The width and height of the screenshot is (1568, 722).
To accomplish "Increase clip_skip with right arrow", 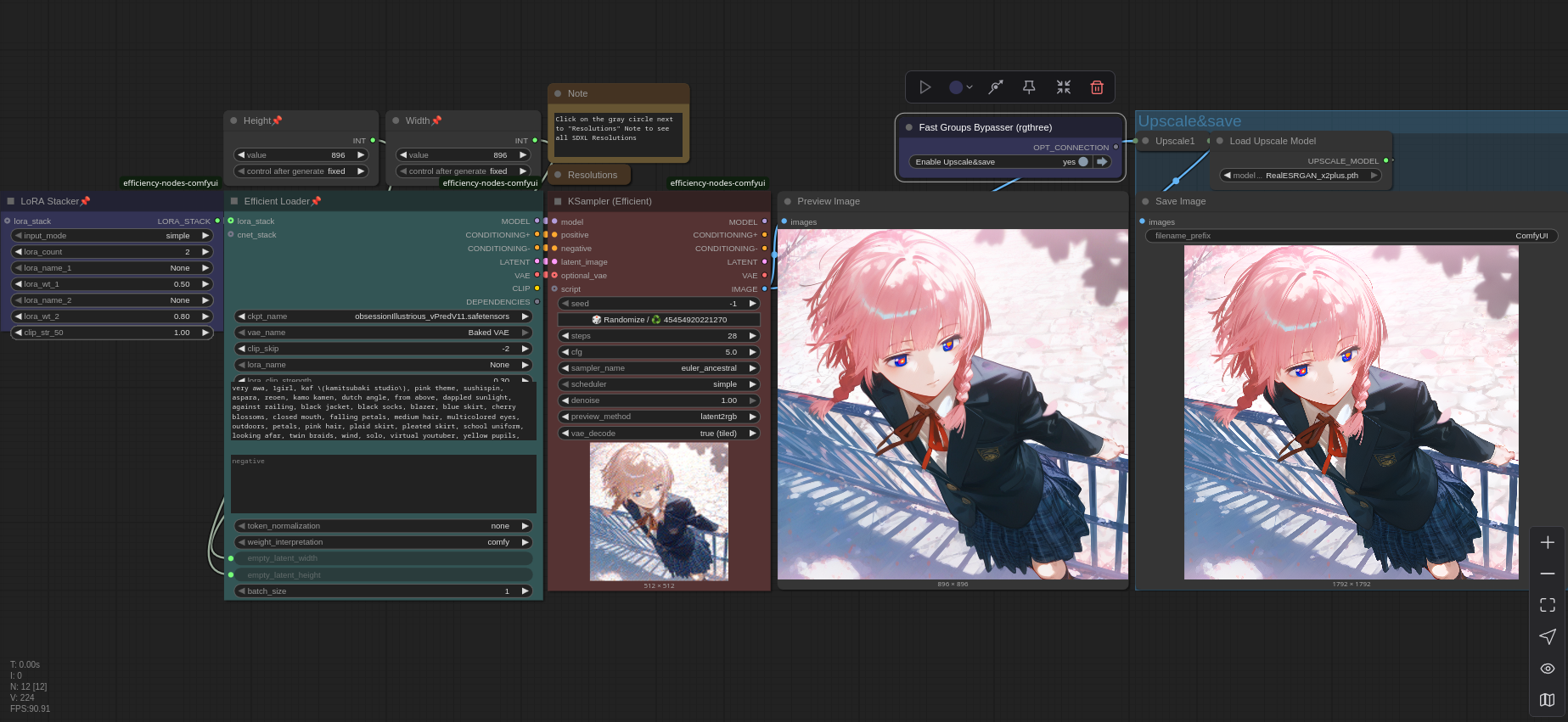I will click(x=525, y=349).
